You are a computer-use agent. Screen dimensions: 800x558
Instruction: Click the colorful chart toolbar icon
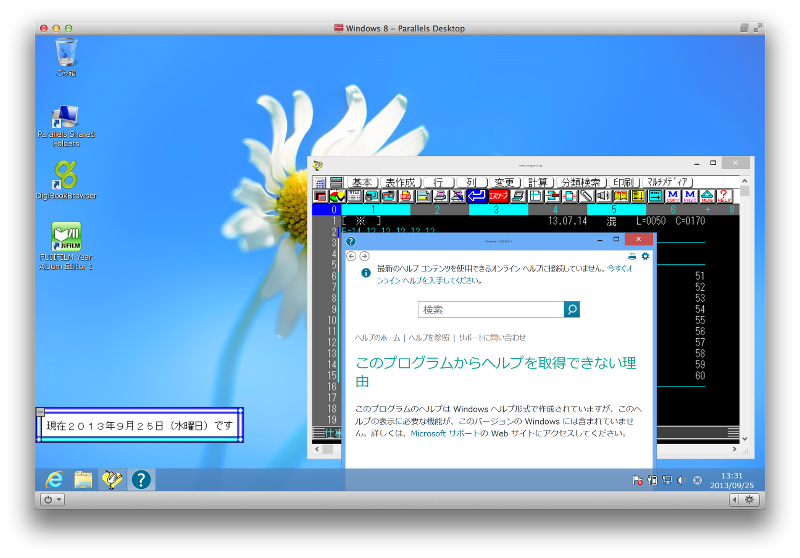point(337,196)
